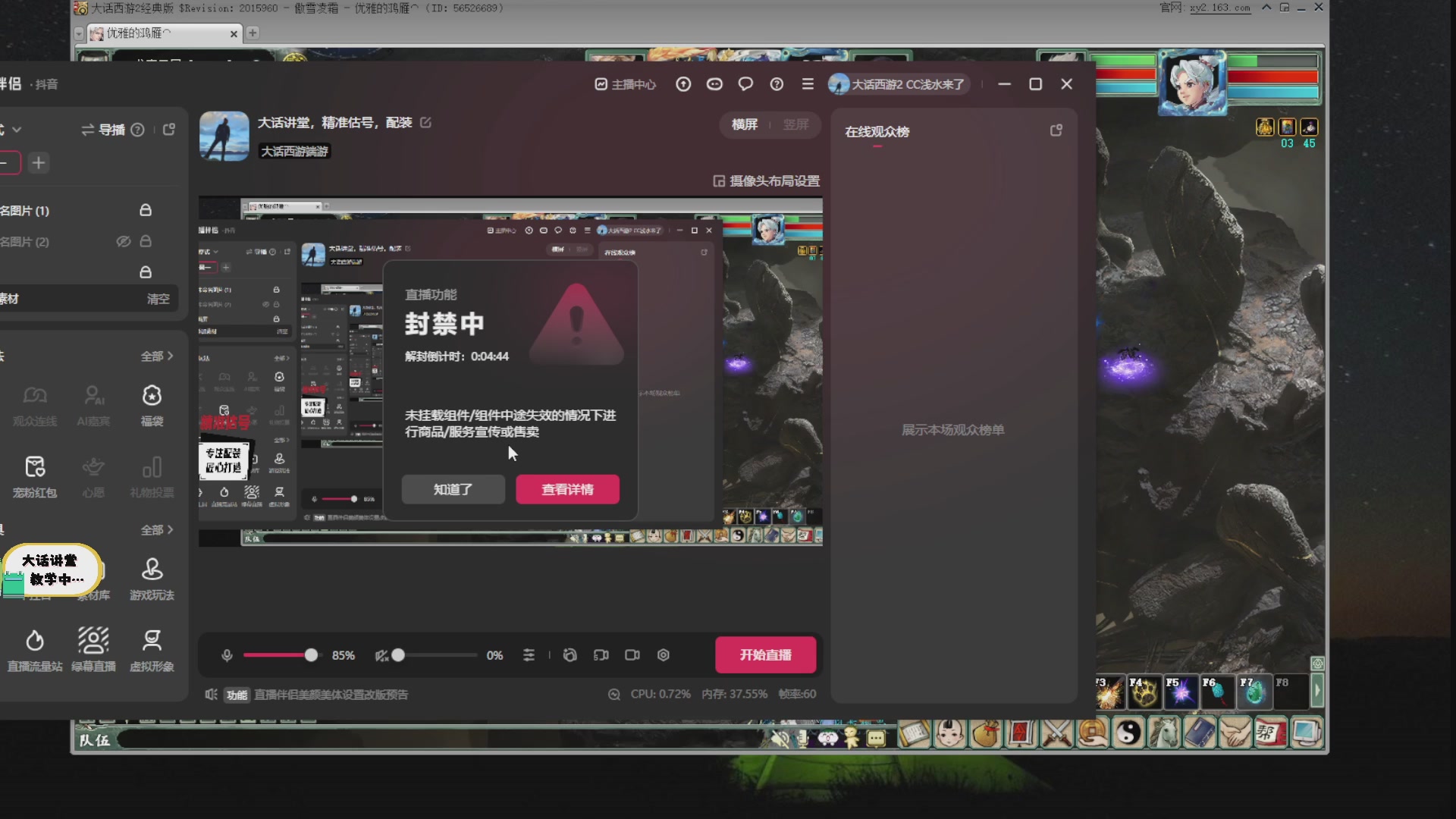Open 游戏玩法 tool
The image size is (1456, 819).
(152, 579)
